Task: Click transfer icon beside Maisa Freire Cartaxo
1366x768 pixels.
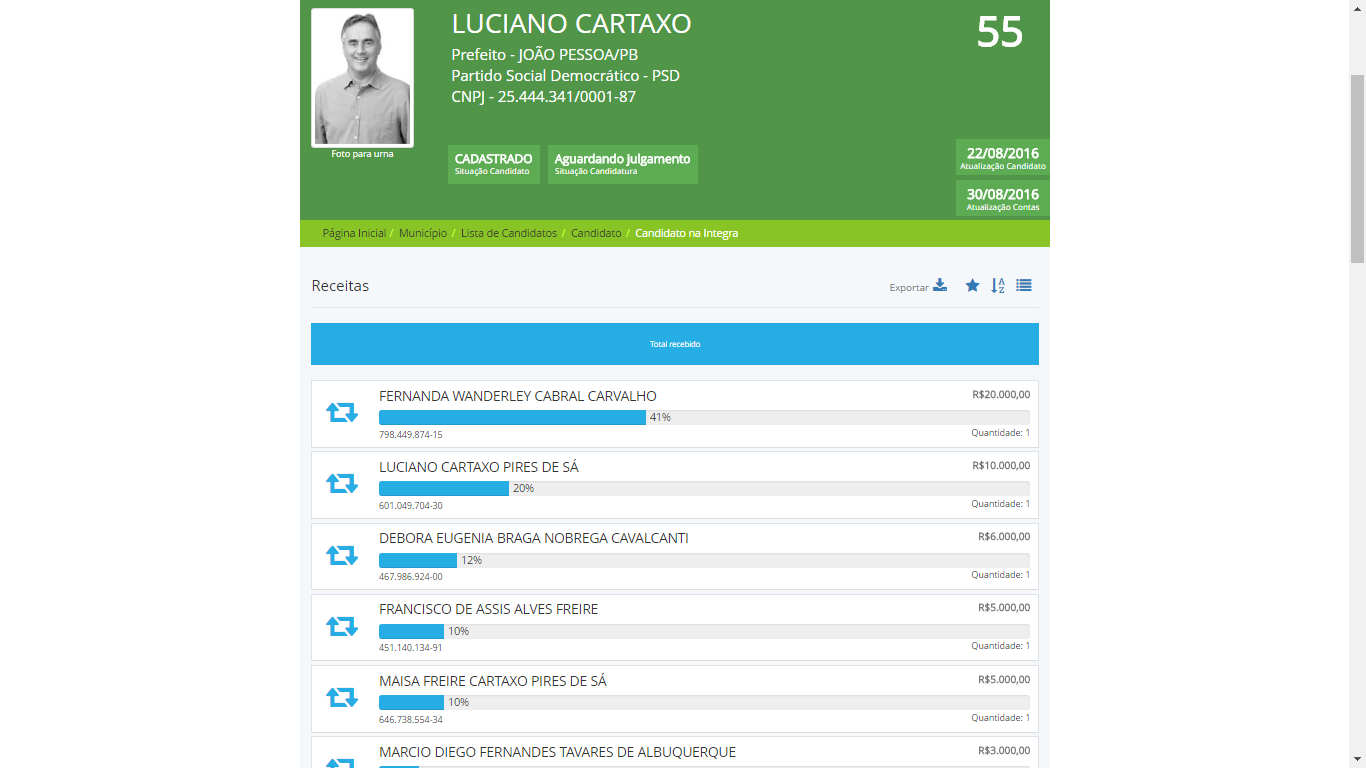Action: tap(342, 698)
